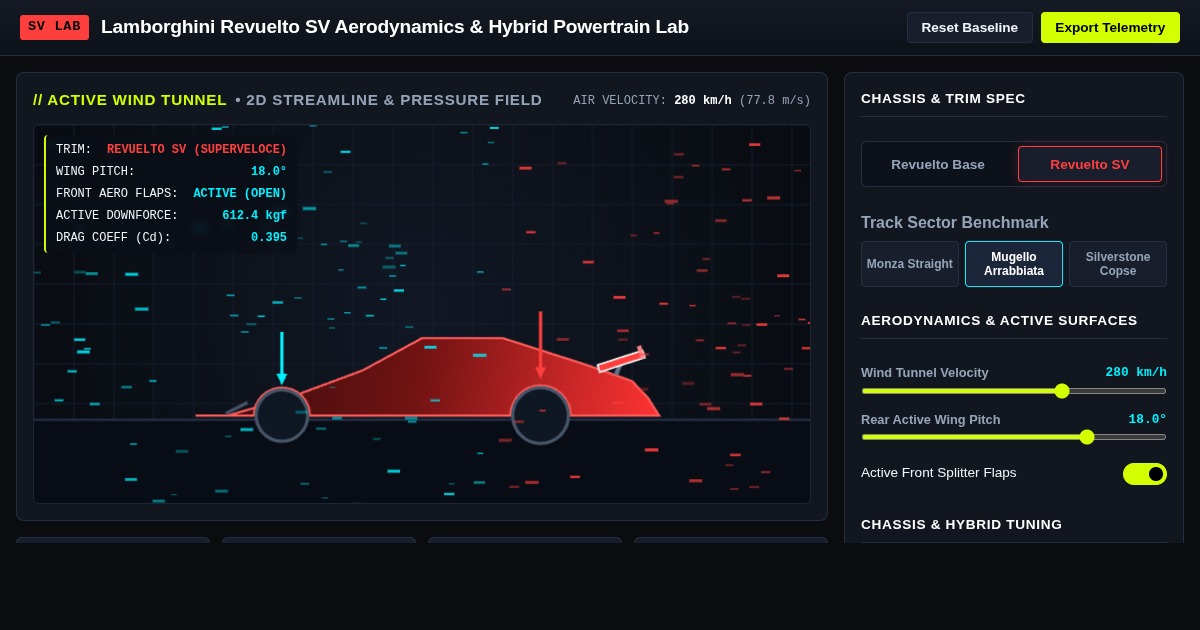
Task: Choose Mugello Arrabbiata sector benchmark
Action: [x=1014, y=264]
